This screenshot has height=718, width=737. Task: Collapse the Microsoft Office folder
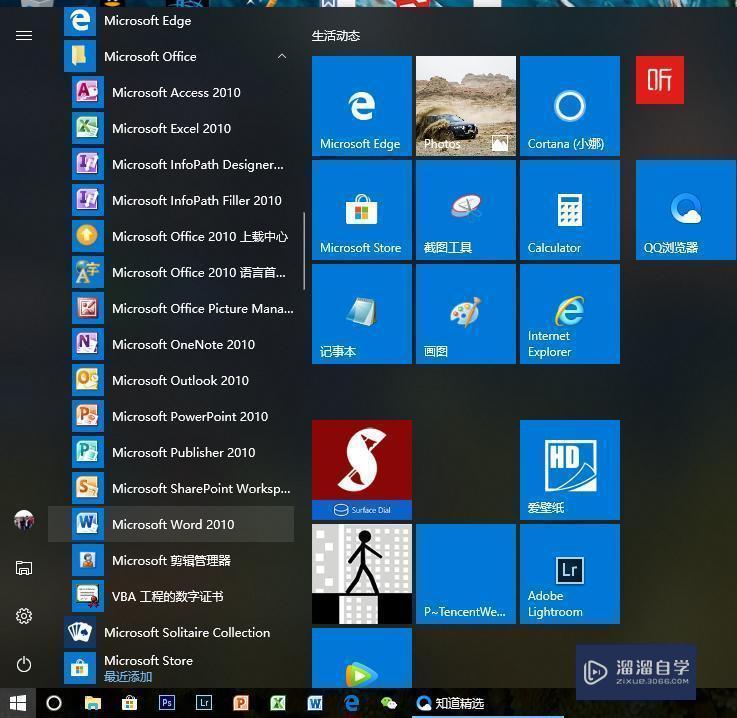[171, 56]
